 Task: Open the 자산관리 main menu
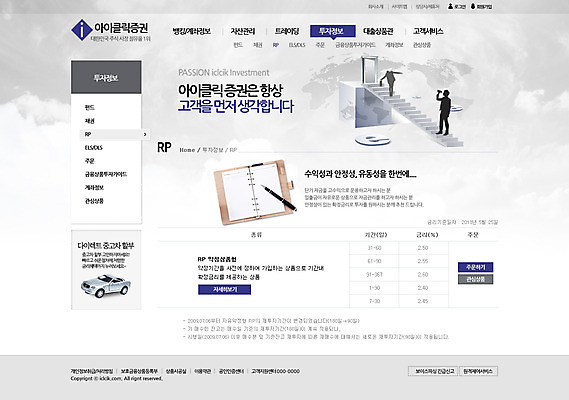click(243, 31)
